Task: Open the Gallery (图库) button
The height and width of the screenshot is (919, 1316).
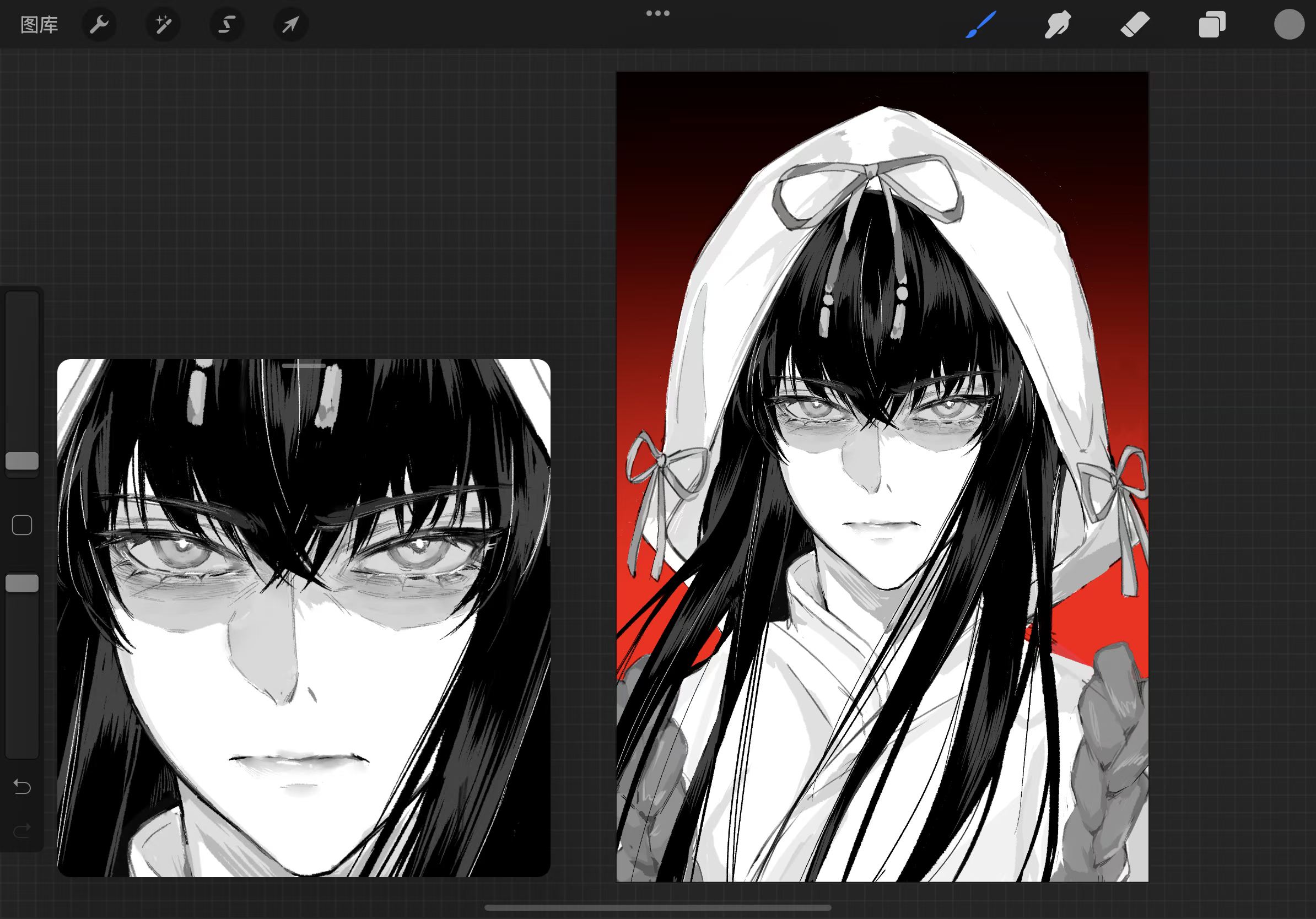Action: point(39,25)
